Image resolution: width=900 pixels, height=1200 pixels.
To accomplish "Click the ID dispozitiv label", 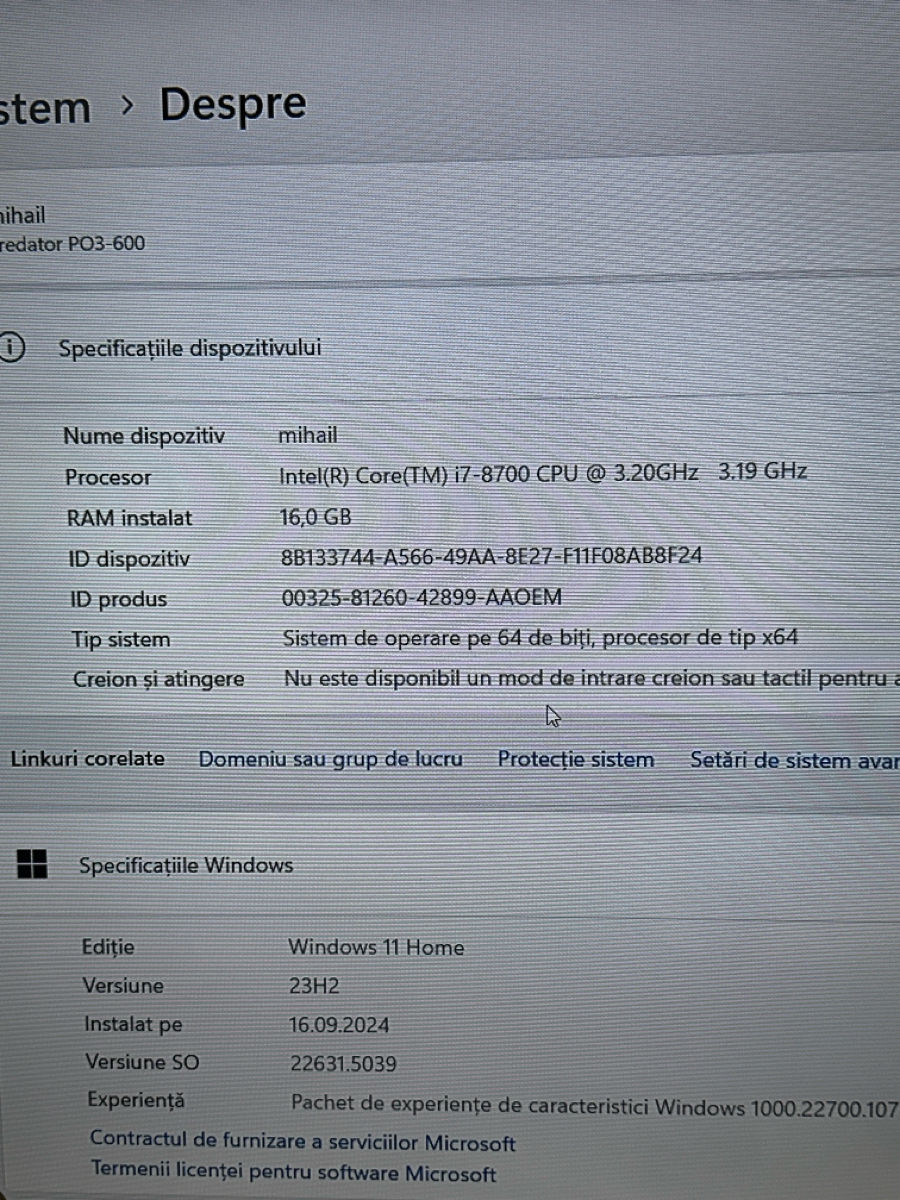I will point(129,559).
